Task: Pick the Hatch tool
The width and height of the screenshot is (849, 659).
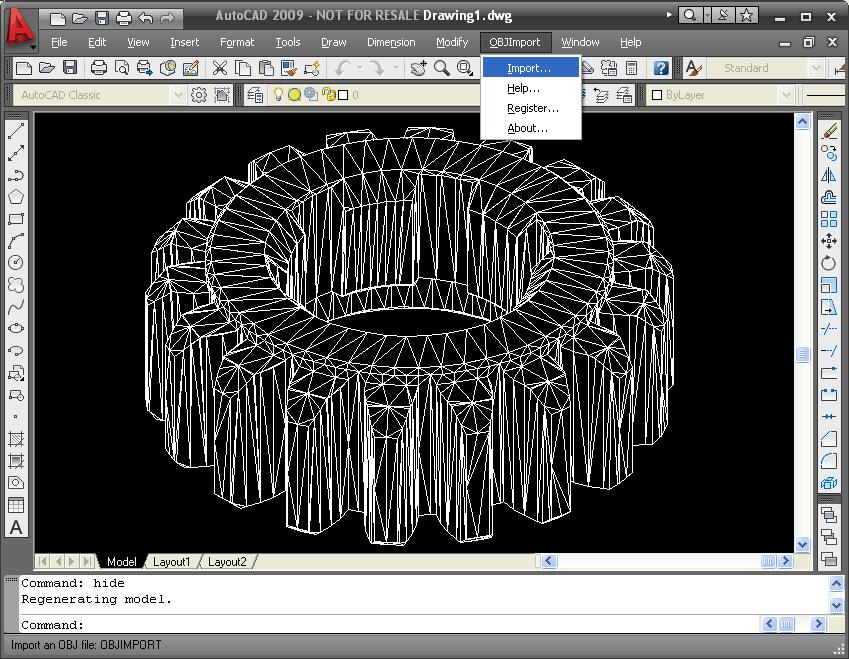Action: click(x=16, y=439)
